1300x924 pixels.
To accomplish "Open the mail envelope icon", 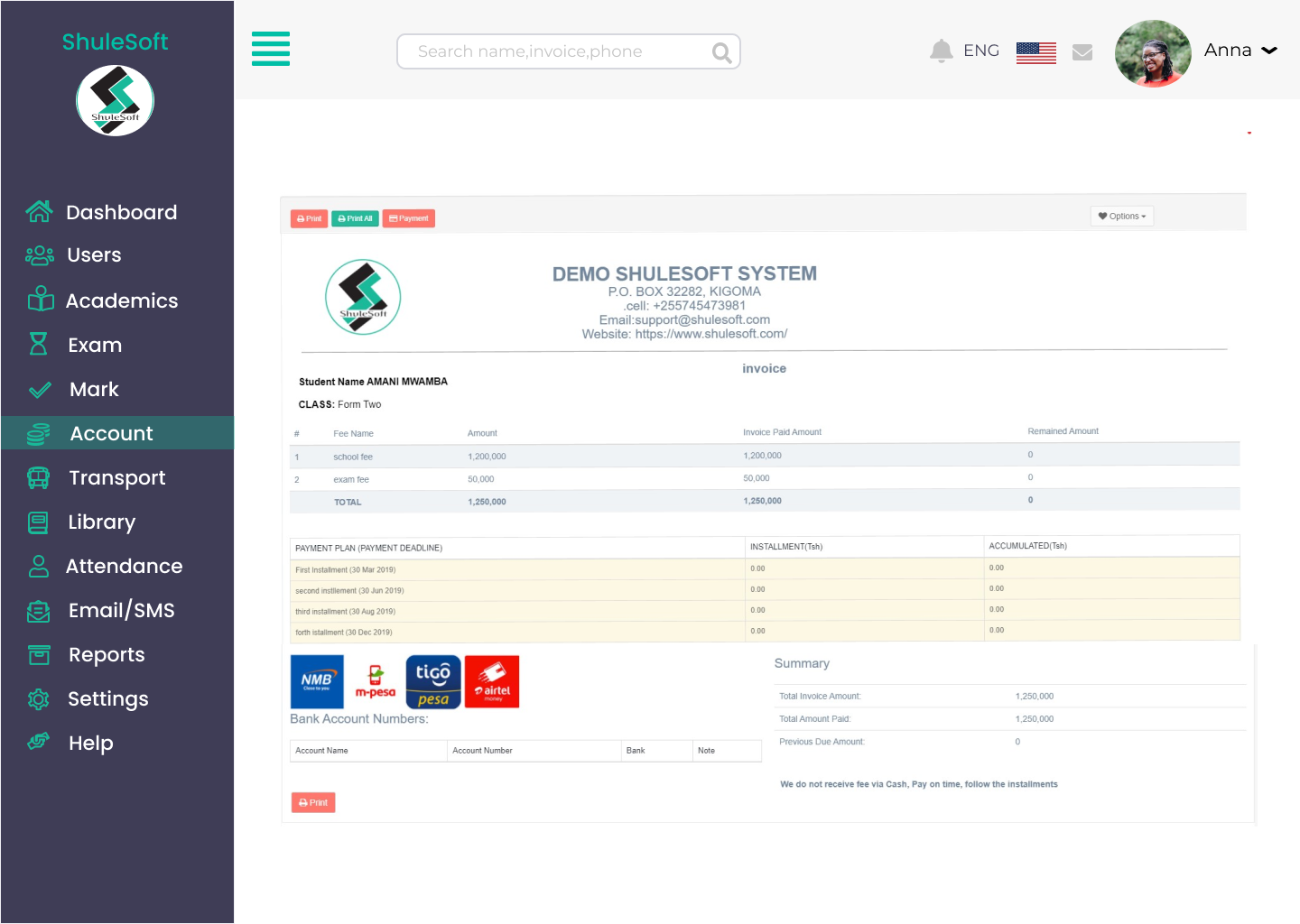I will pos(1082,52).
